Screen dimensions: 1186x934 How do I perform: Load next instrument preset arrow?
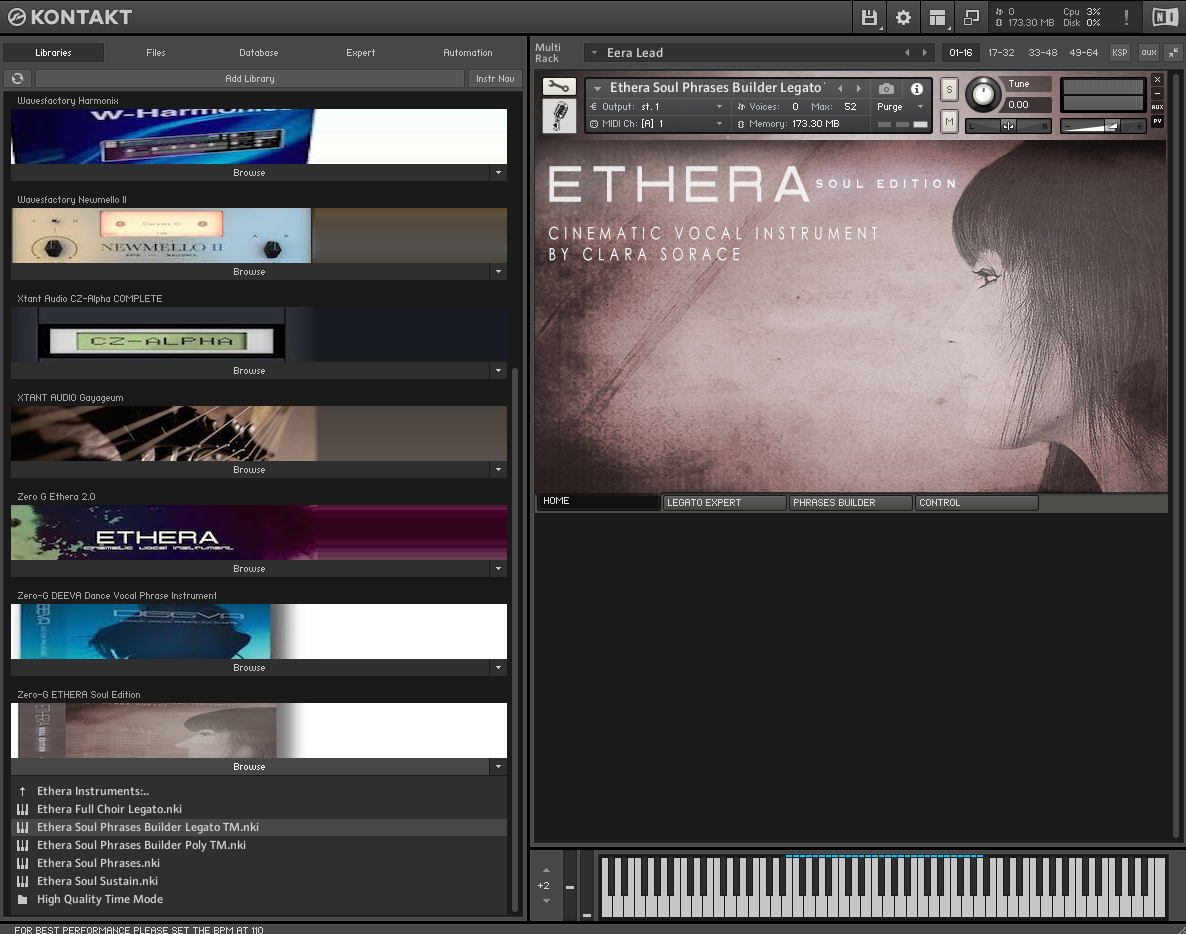tap(858, 88)
